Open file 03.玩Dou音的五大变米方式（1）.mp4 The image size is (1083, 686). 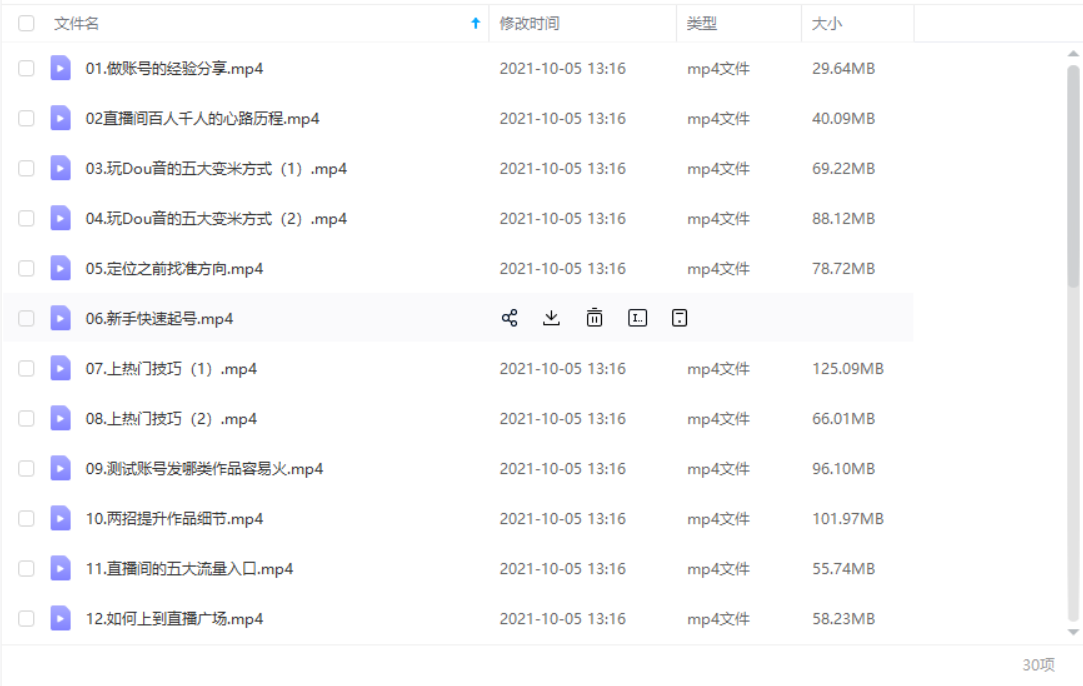tap(216, 169)
